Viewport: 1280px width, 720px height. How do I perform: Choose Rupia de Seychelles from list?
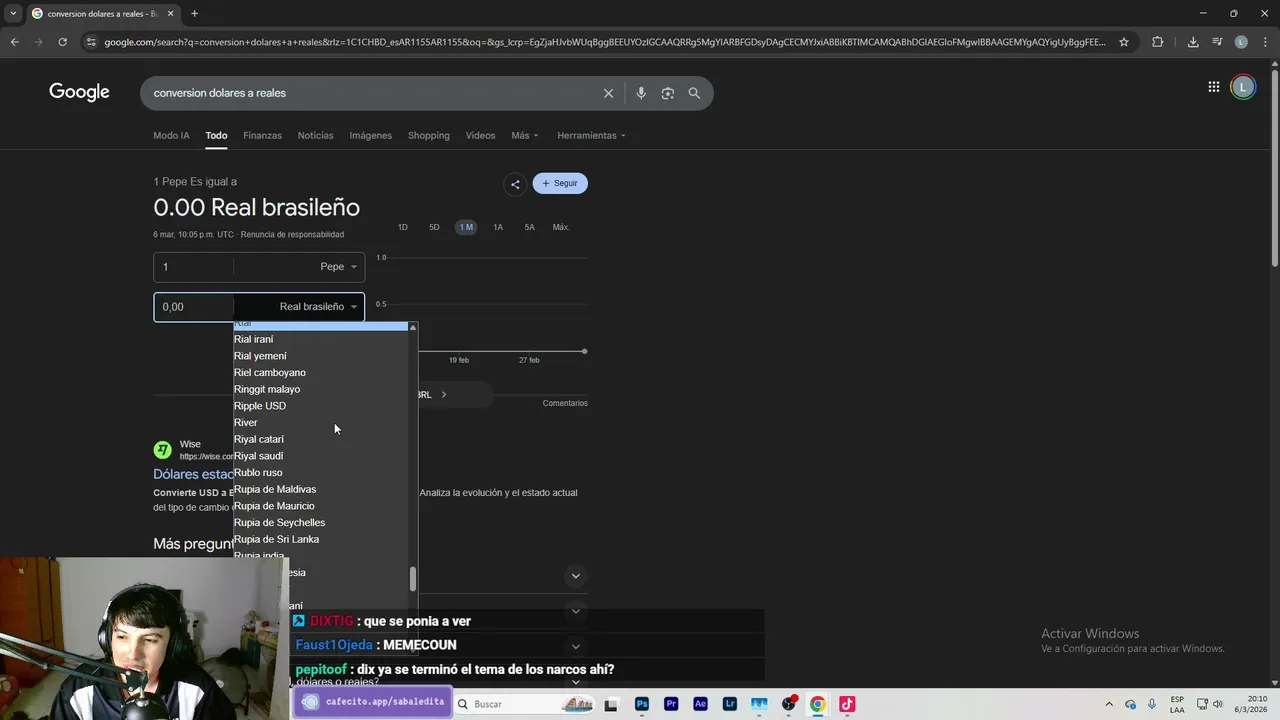(321, 523)
